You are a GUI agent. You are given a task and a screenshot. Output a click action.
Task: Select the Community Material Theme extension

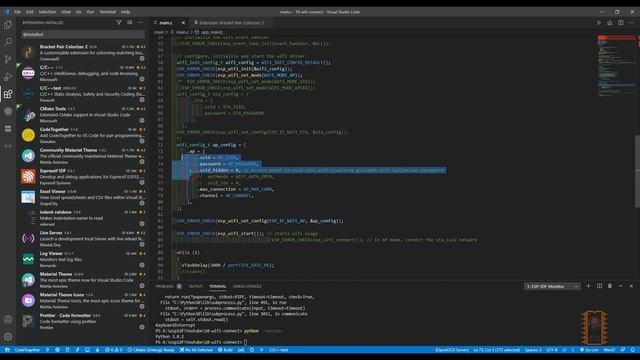83,156
